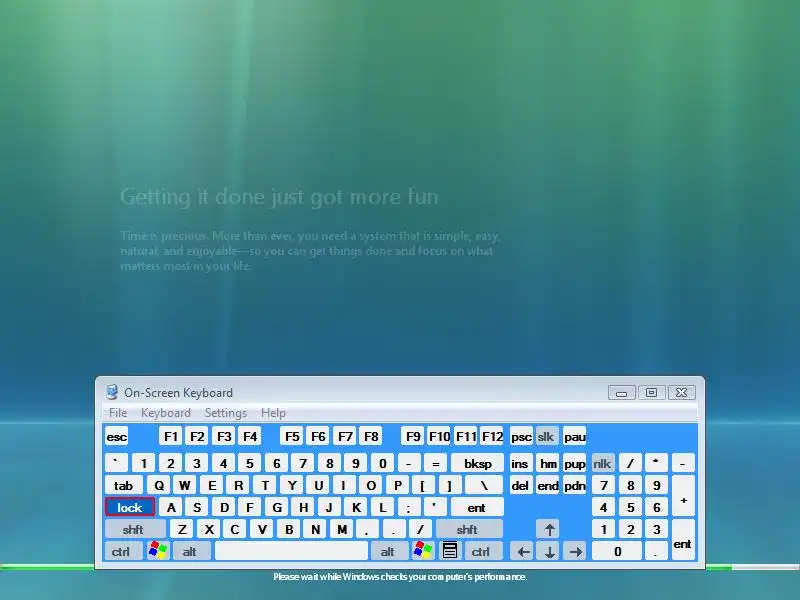
Task: Click the right square bracket key
Action: [x=449, y=485]
